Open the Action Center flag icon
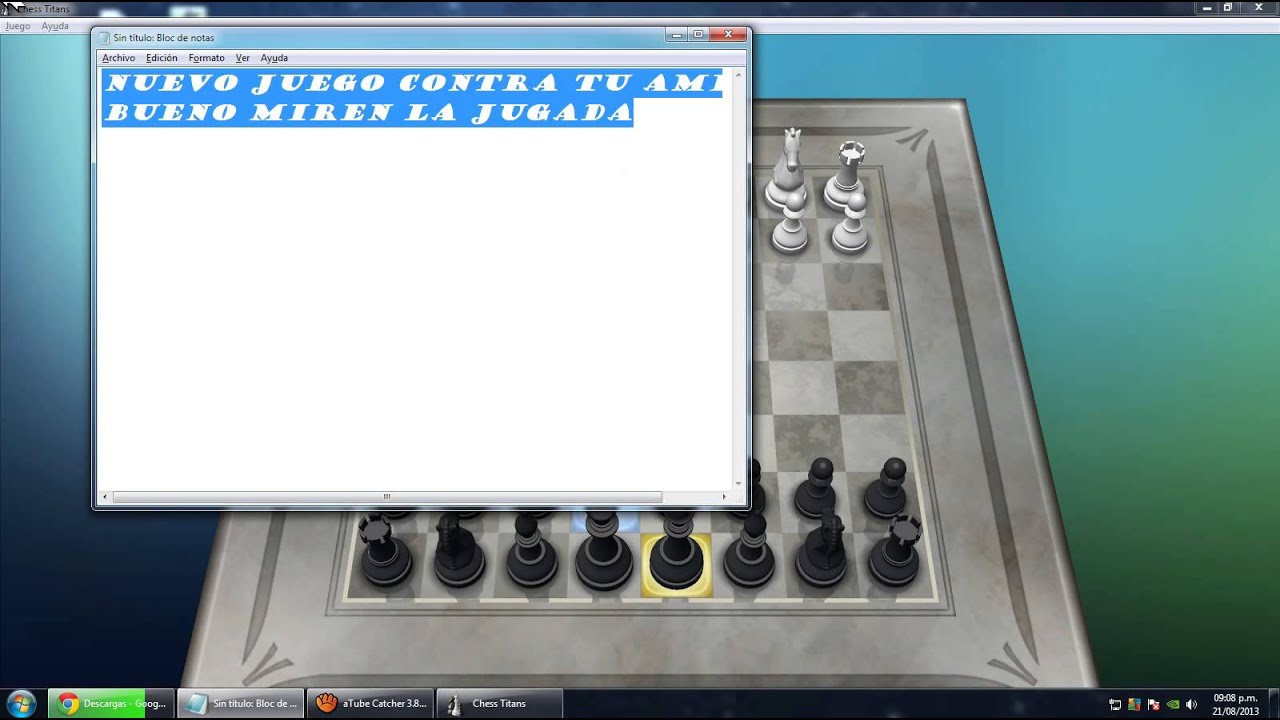Viewport: 1280px width, 720px height. 1154,704
